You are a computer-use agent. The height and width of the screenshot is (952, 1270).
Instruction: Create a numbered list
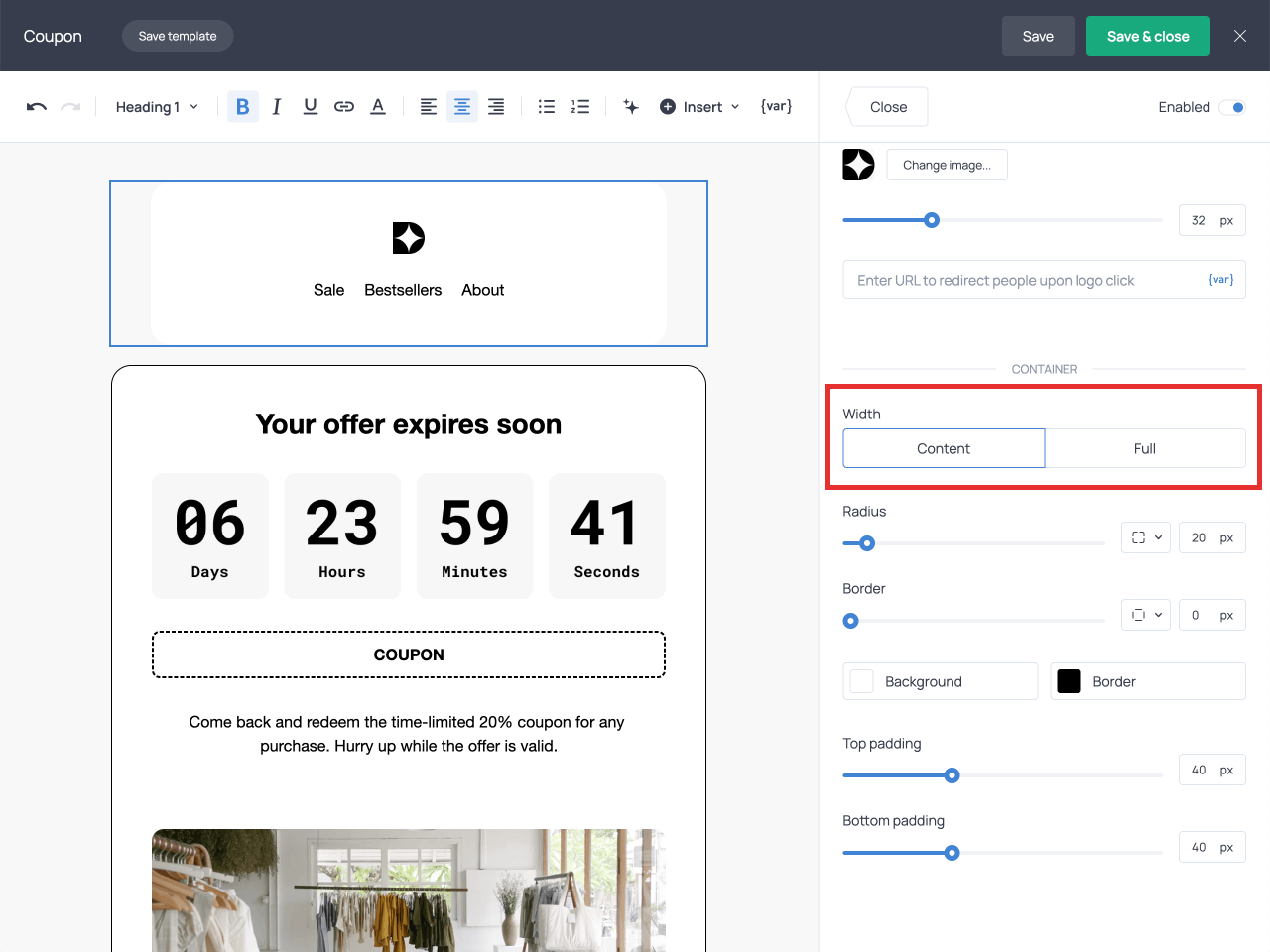580,107
